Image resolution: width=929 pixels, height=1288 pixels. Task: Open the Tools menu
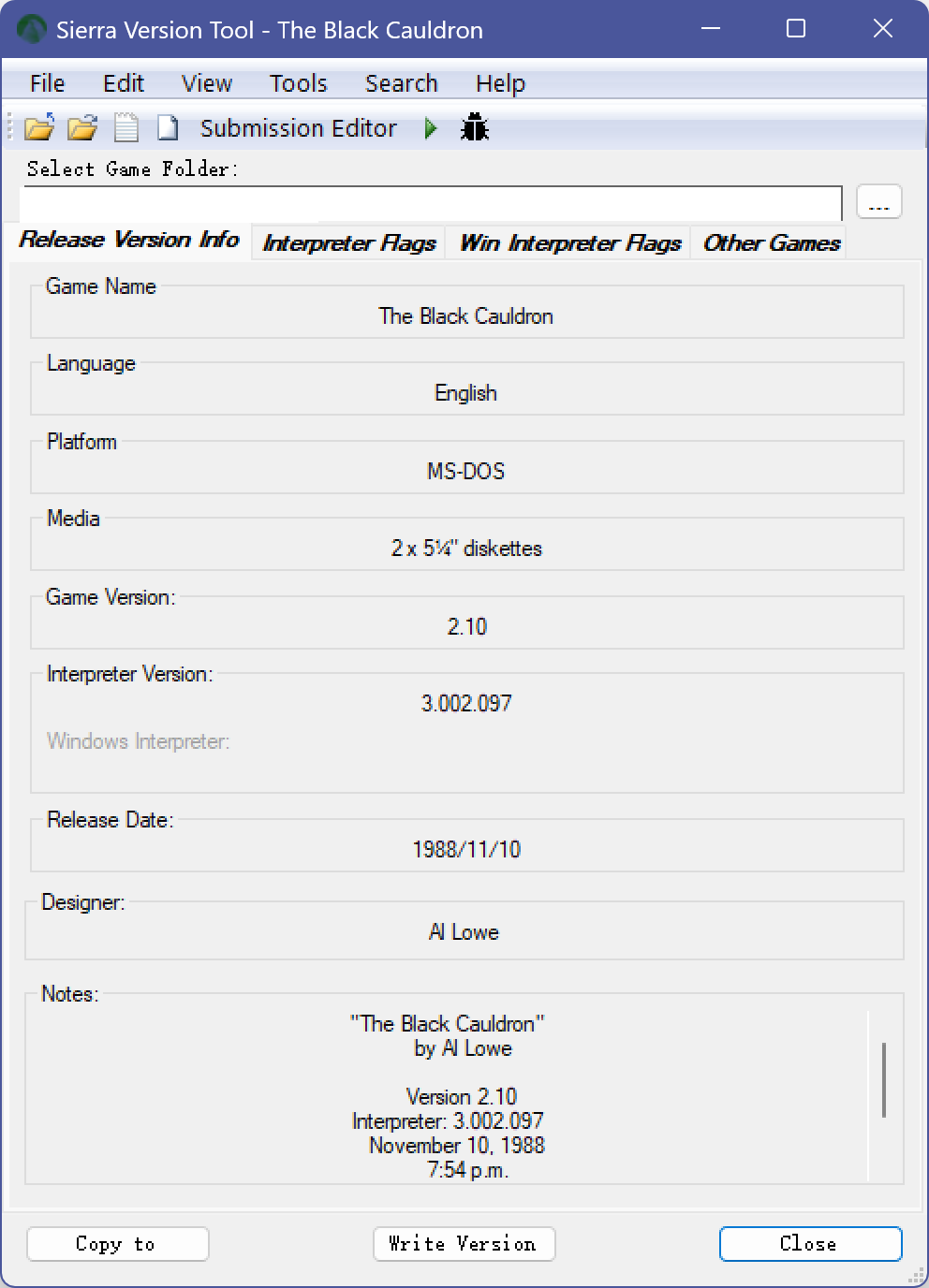298,83
